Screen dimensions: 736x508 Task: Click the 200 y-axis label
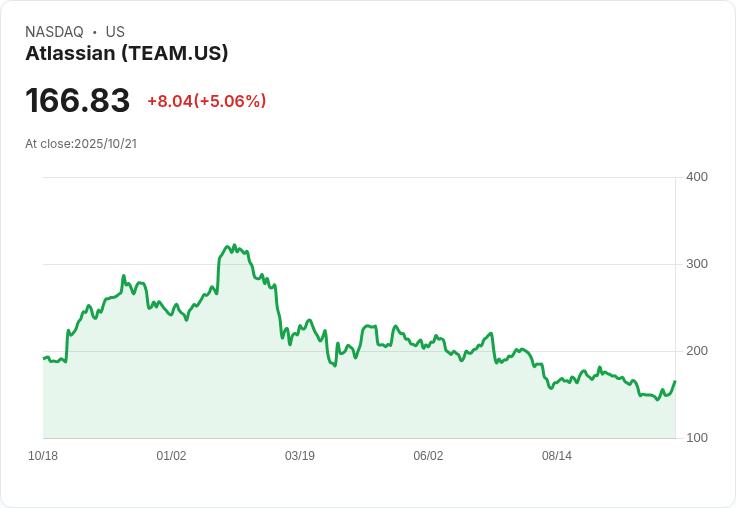point(697,351)
